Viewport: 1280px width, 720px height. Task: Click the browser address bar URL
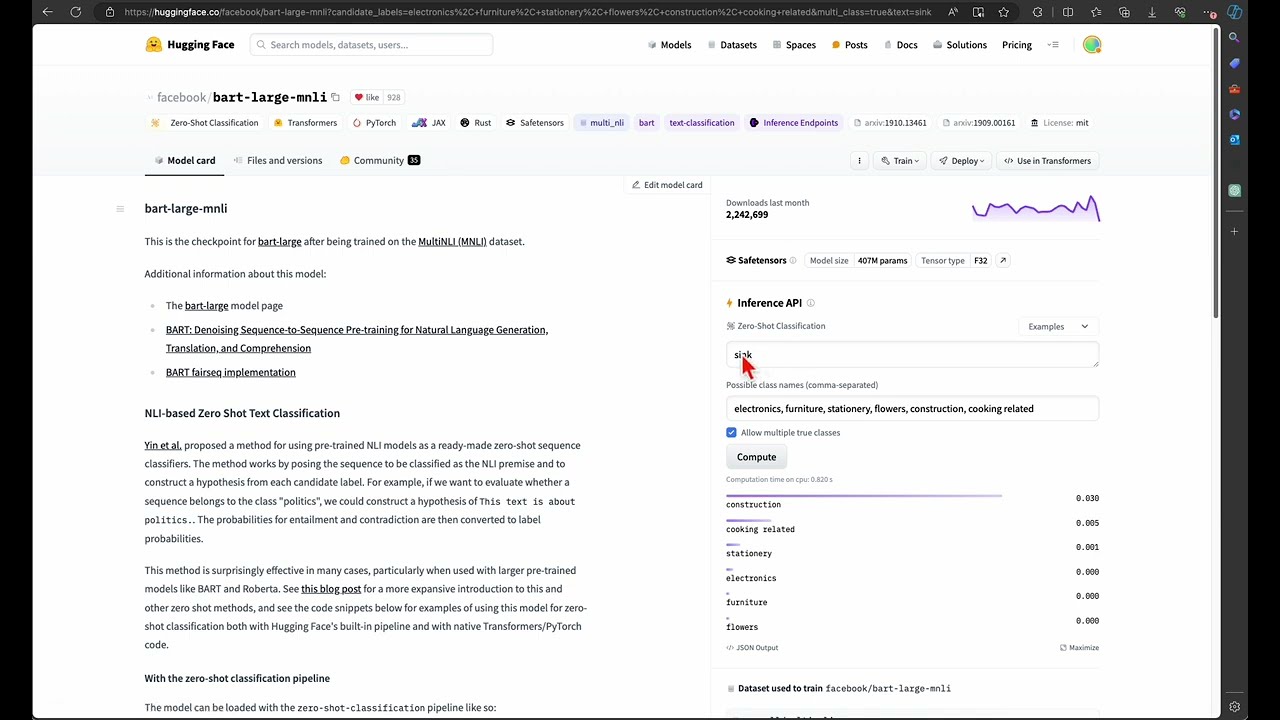[x=528, y=12]
